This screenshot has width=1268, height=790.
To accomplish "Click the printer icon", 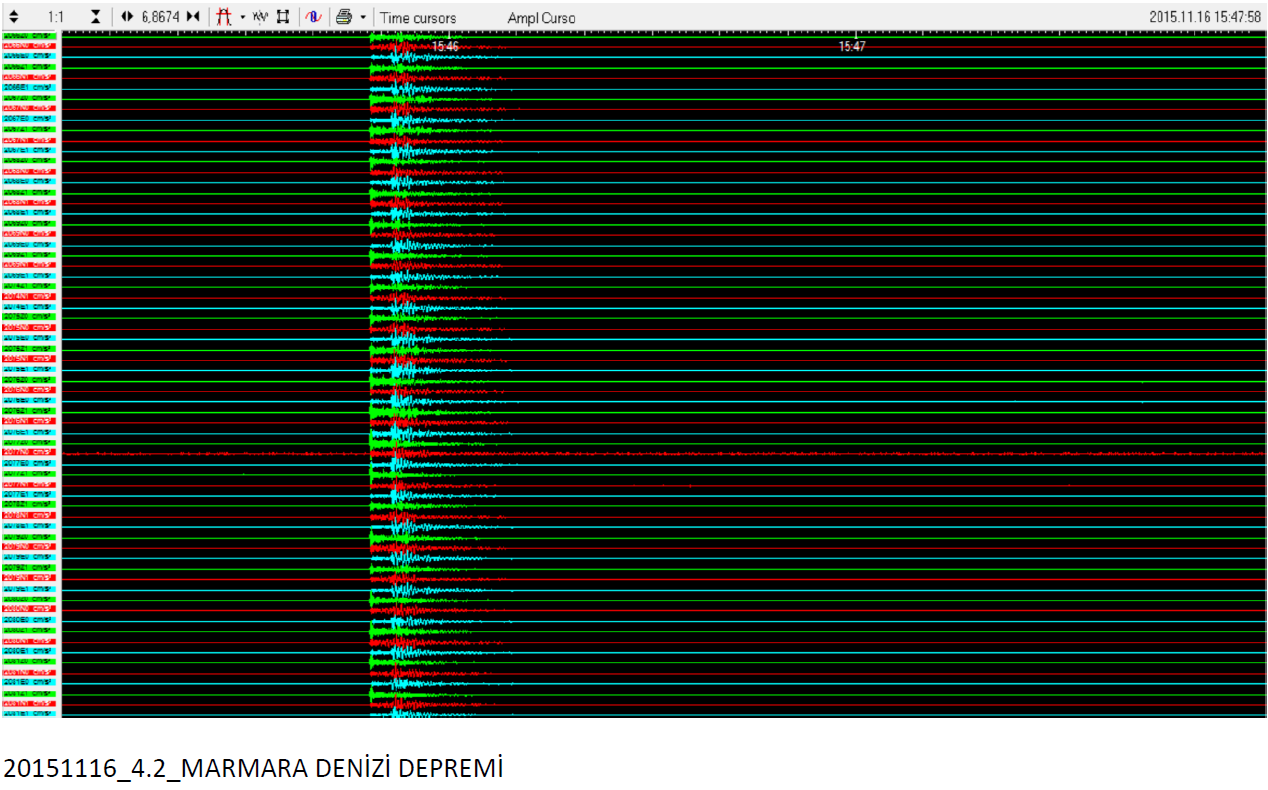I will 344,17.
